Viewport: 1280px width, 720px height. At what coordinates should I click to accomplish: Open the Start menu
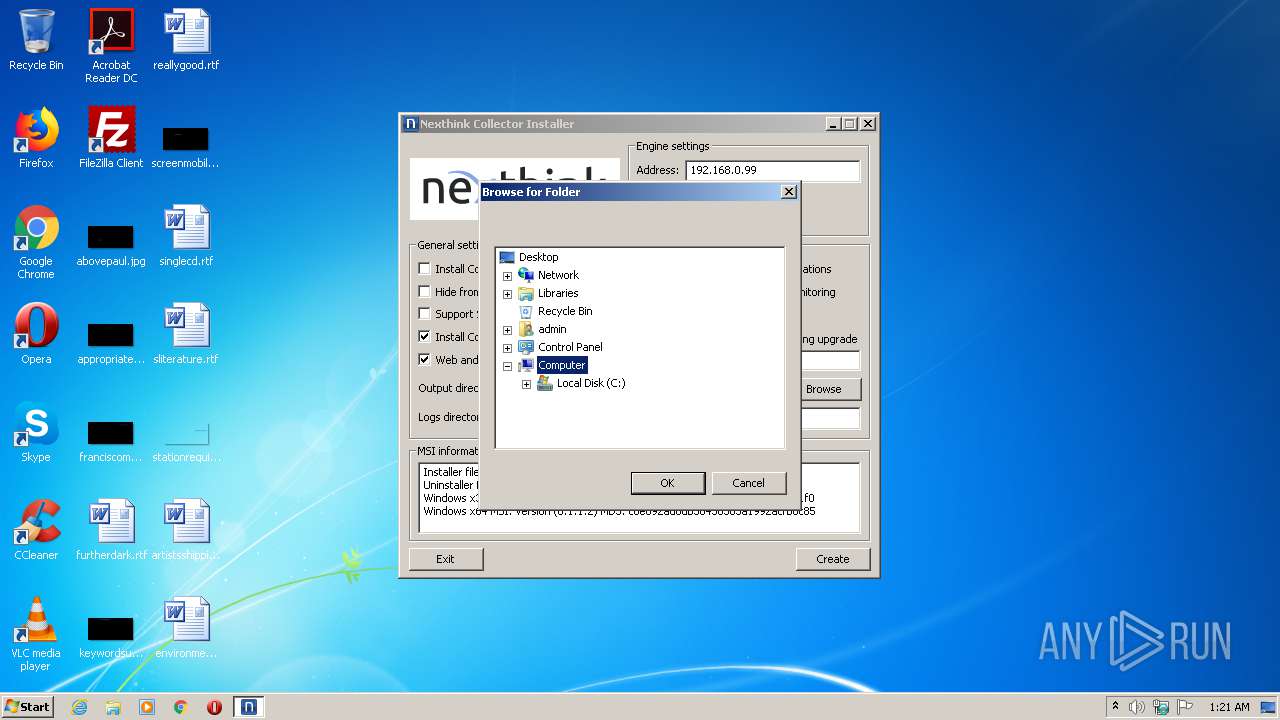click(x=27, y=707)
